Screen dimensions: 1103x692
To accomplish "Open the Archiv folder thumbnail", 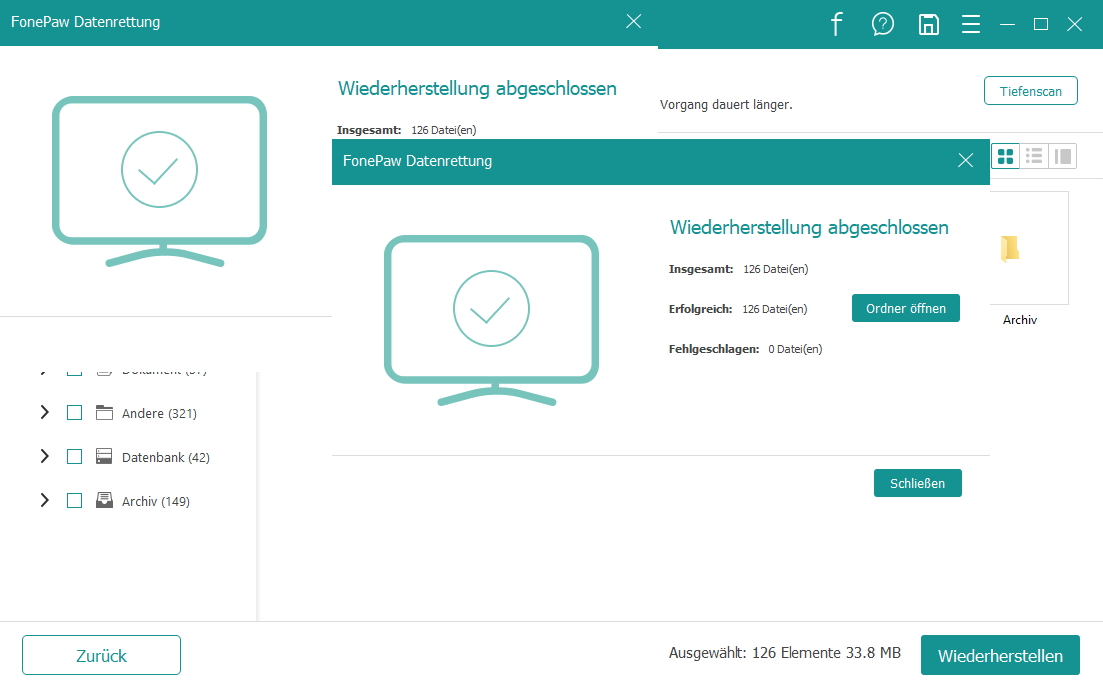I will (x=1010, y=248).
